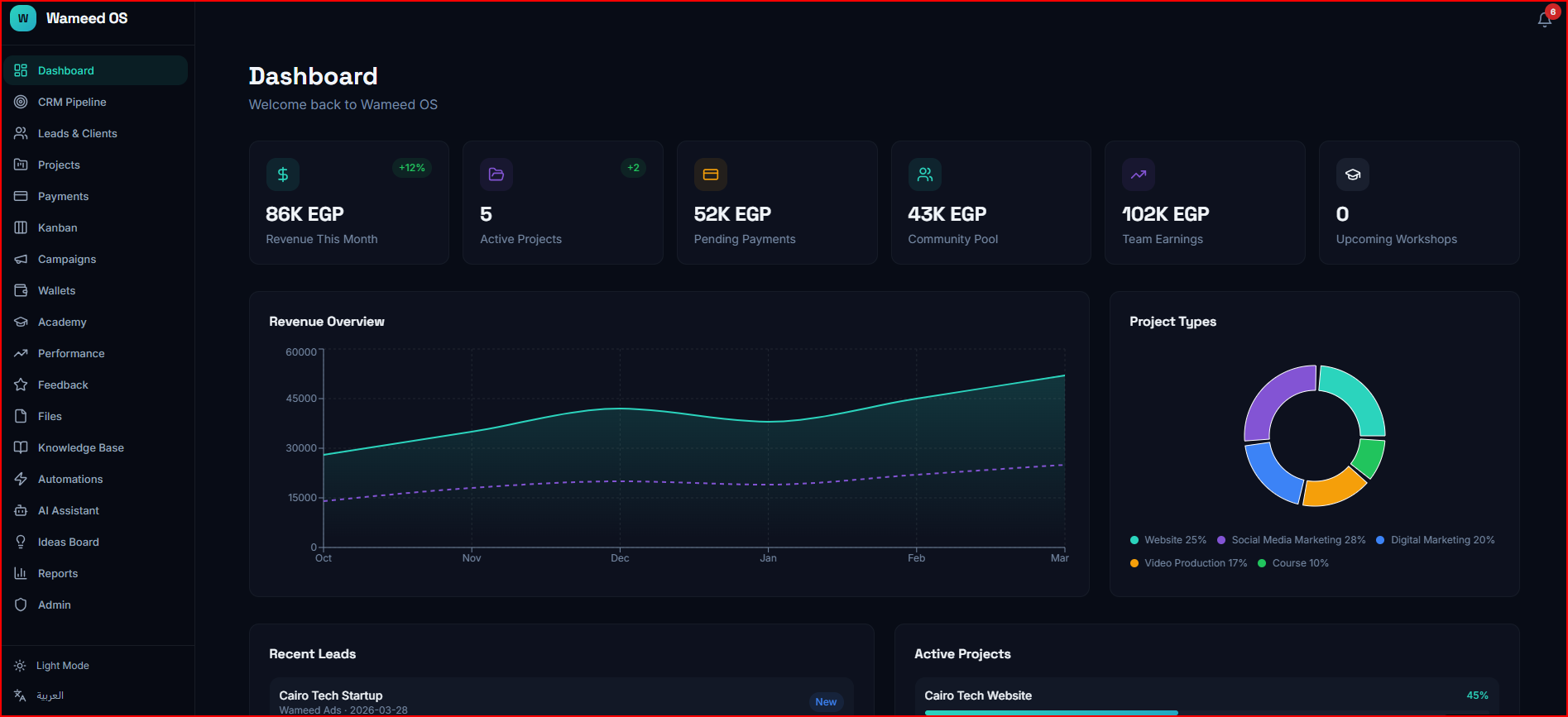Open the notifications bell

pyautogui.click(x=1544, y=19)
